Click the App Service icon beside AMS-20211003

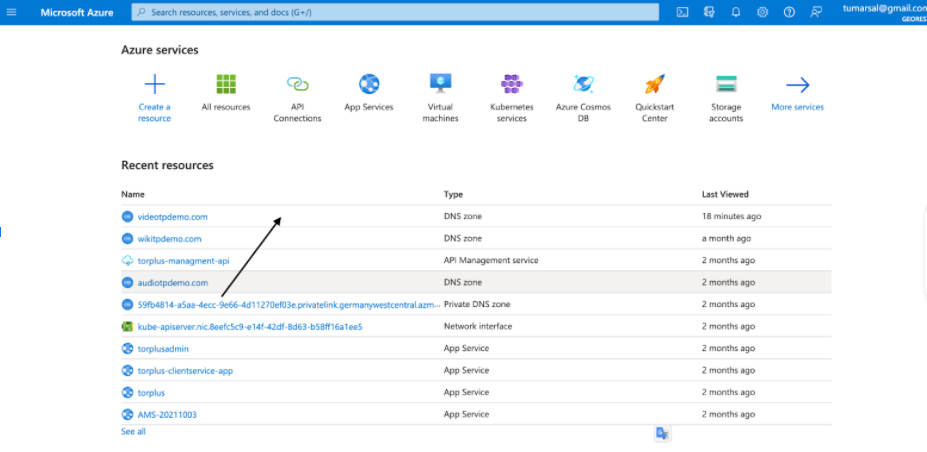tap(127, 415)
